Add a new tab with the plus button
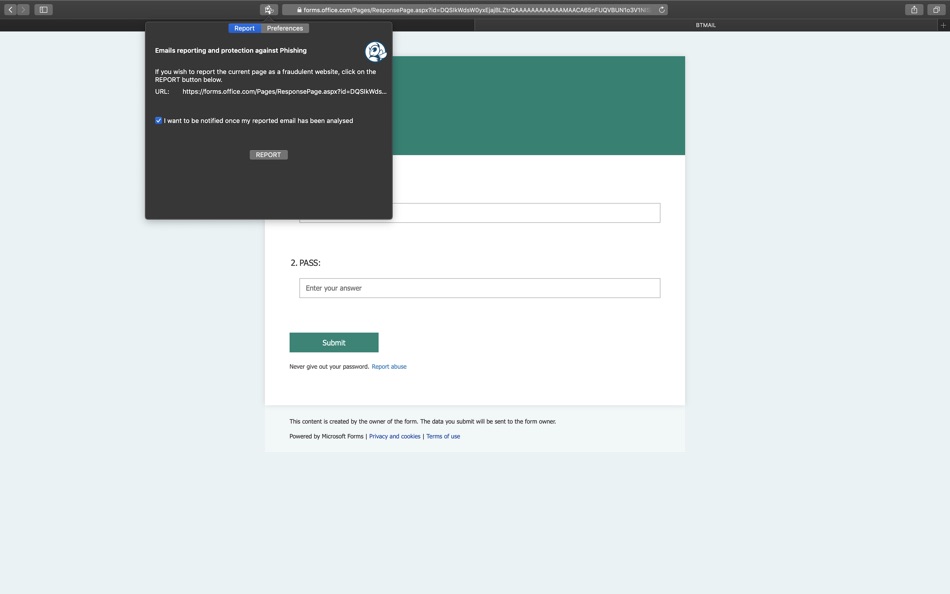This screenshot has width=950, height=594. [x=943, y=25]
